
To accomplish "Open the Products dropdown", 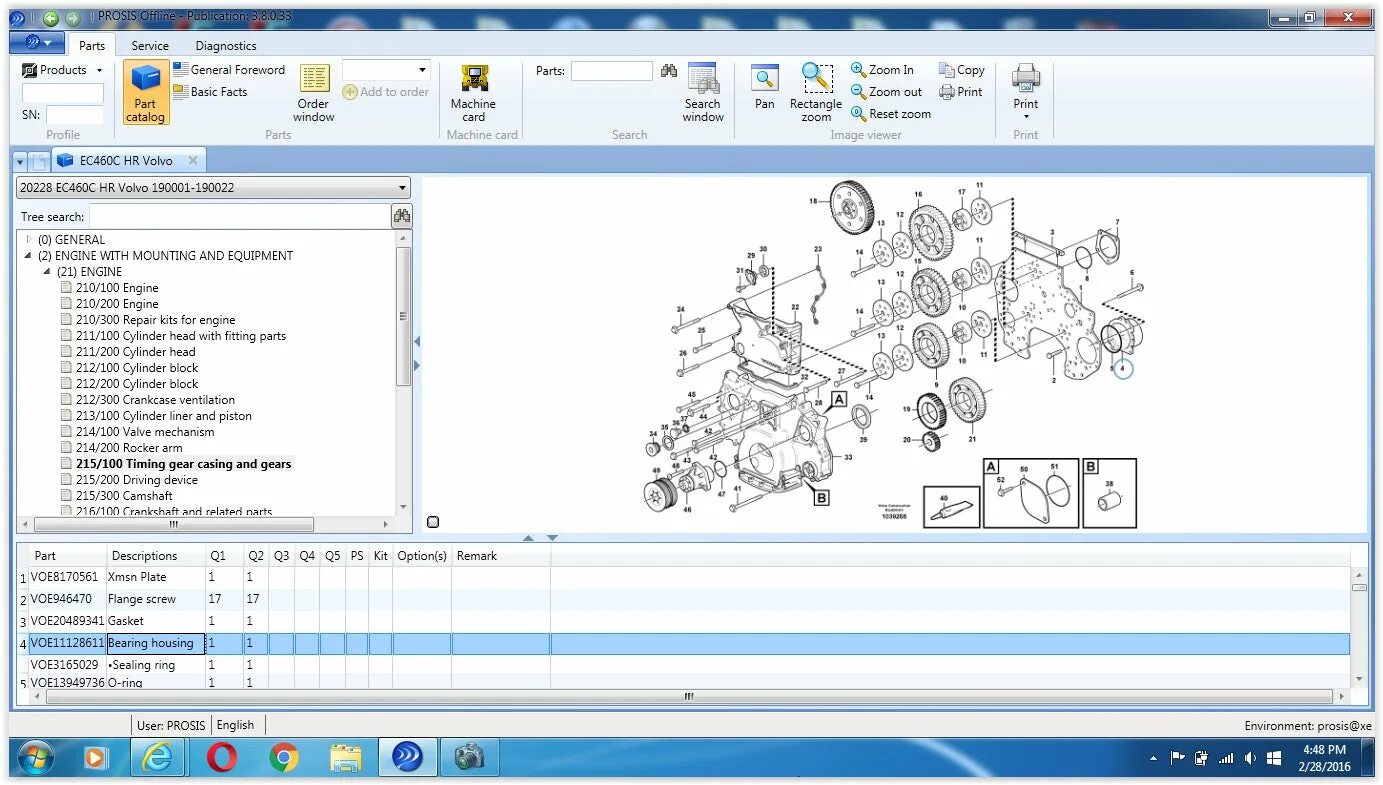I will [62, 70].
